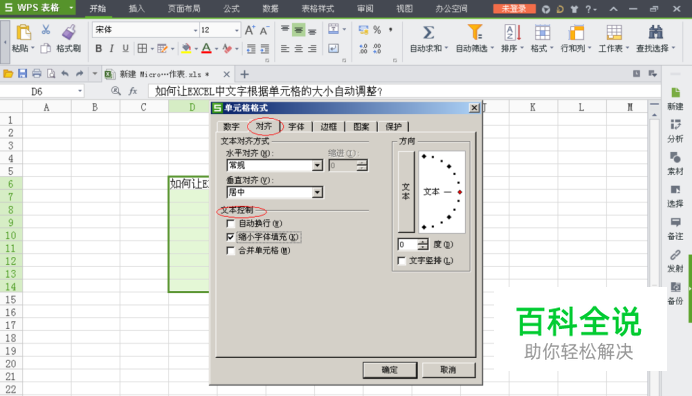
Task: Enable vertical text (文字竖排) checkbox
Action: click(x=402, y=261)
